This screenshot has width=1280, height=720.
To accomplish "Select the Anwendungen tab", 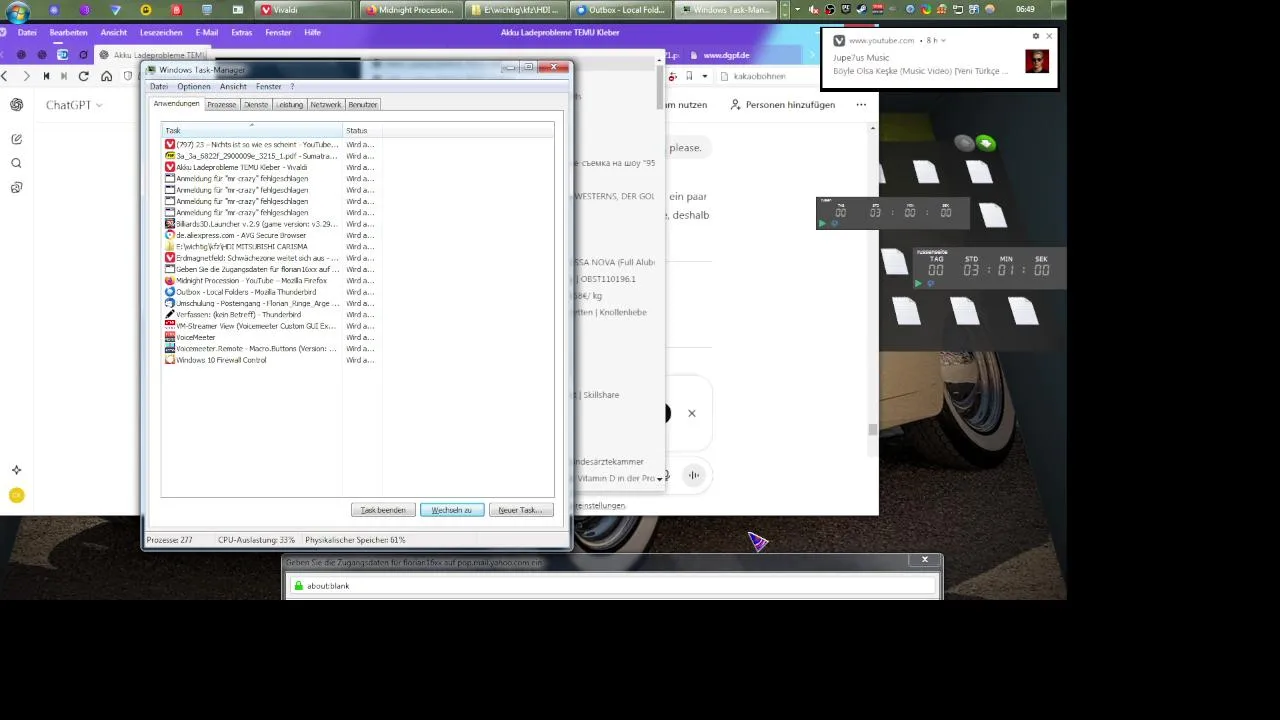I will point(176,104).
